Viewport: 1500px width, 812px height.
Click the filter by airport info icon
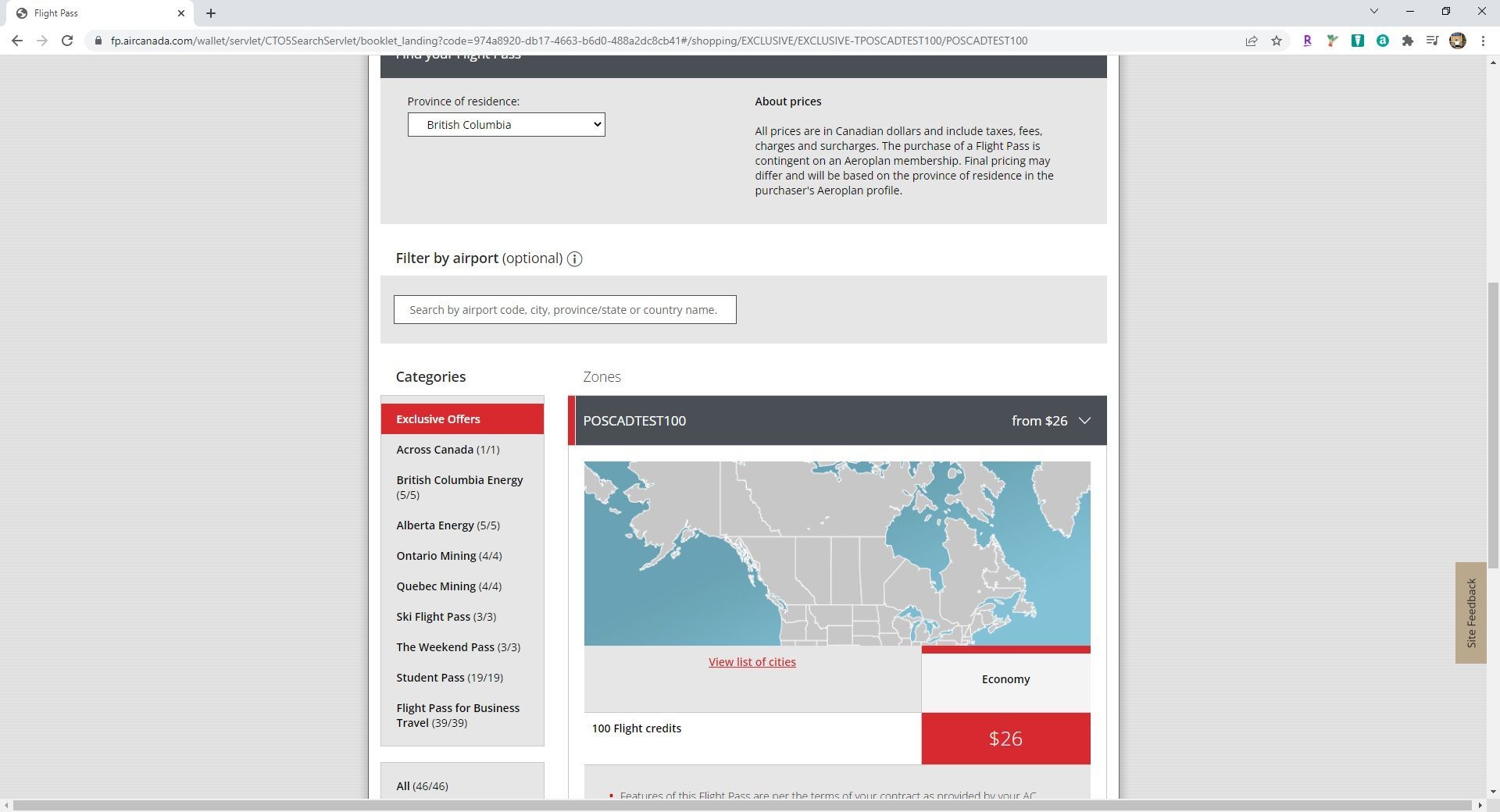[x=574, y=259]
